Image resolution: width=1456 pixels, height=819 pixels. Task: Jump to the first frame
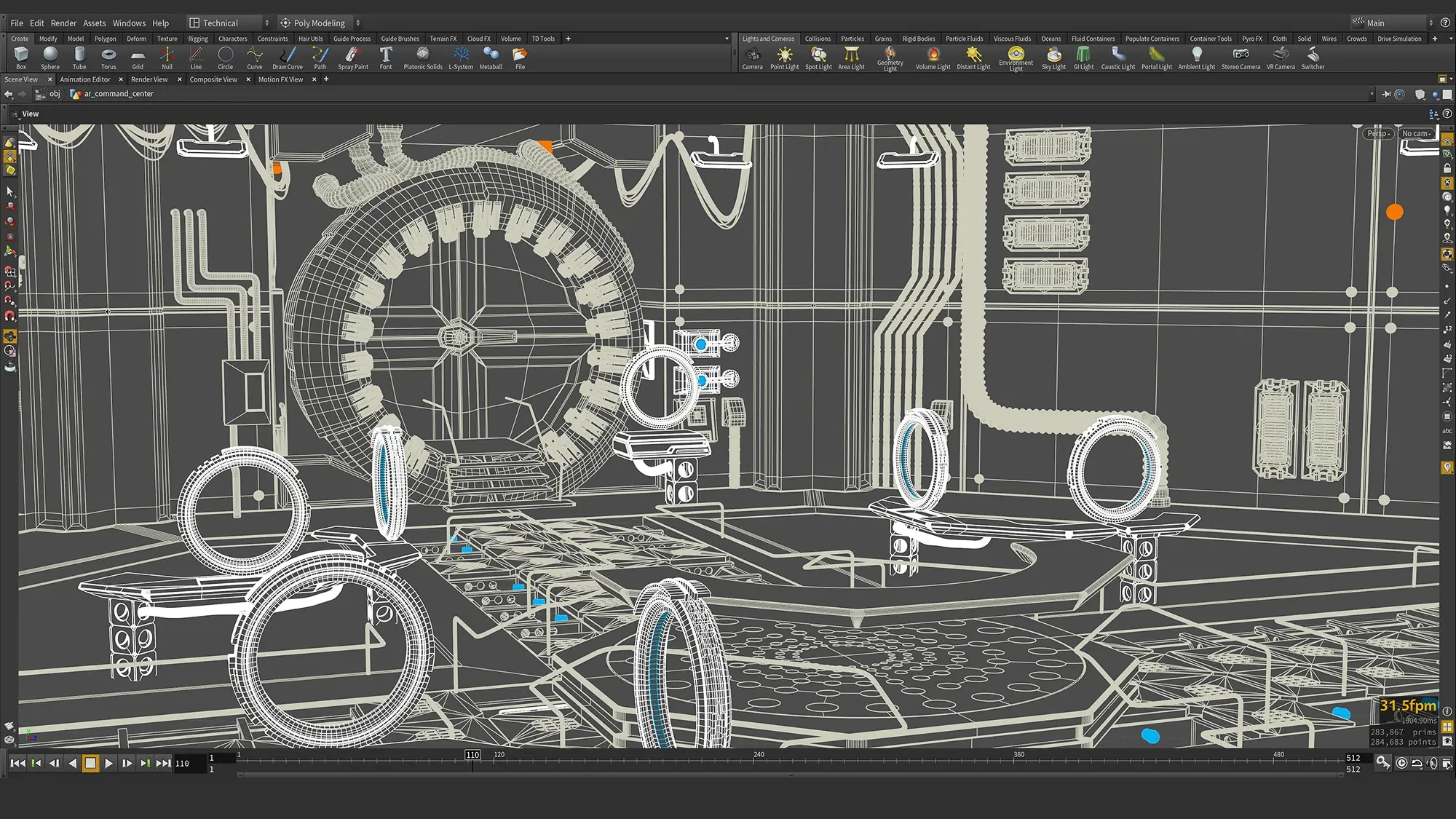(x=17, y=764)
